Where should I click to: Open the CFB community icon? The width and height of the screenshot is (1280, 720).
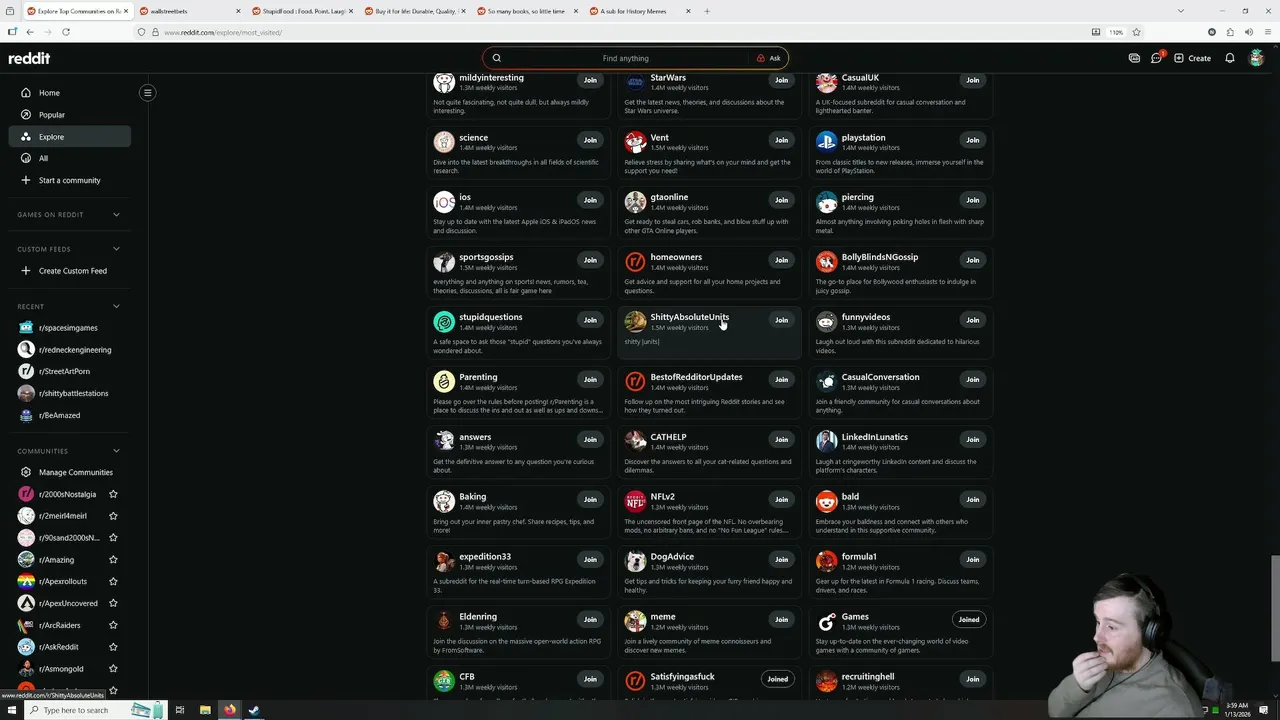click(444, 681)
